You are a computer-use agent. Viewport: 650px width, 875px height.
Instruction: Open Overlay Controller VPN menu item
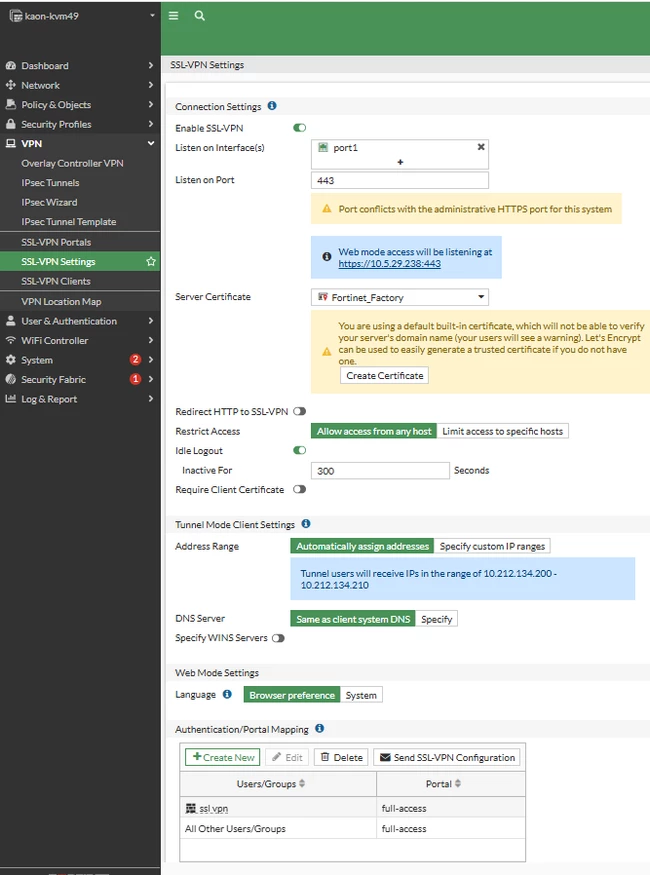(72, 163)
